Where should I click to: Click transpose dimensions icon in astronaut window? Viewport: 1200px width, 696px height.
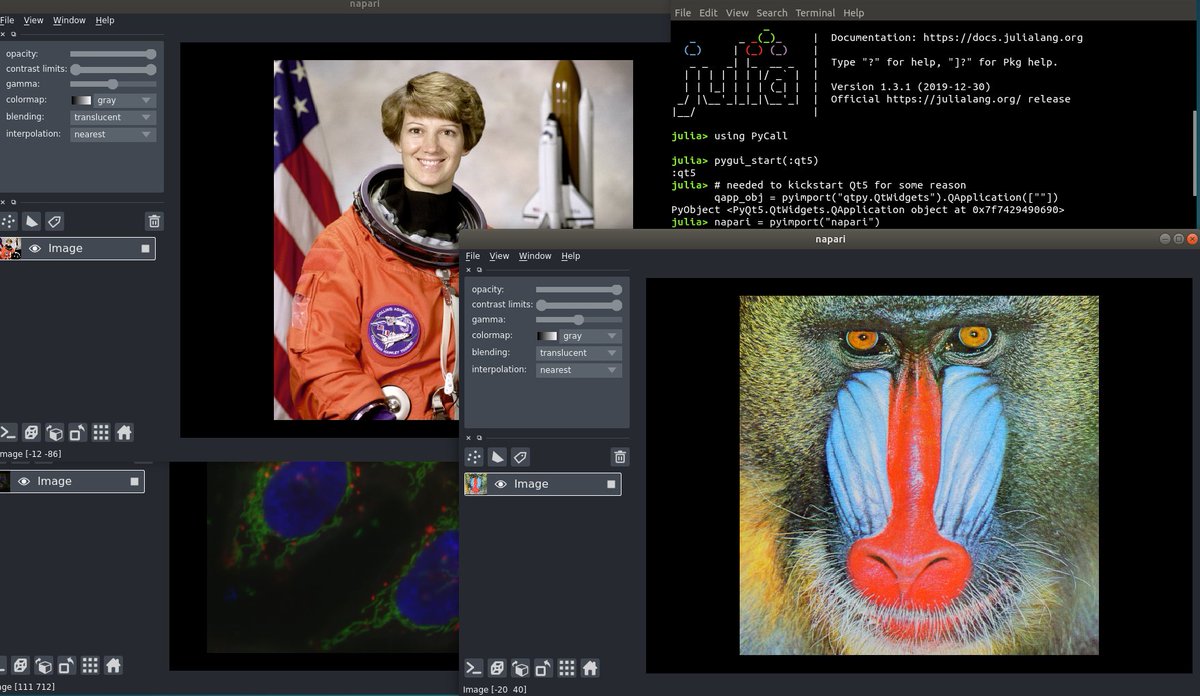pyautogui.click(x=77, y=433)
